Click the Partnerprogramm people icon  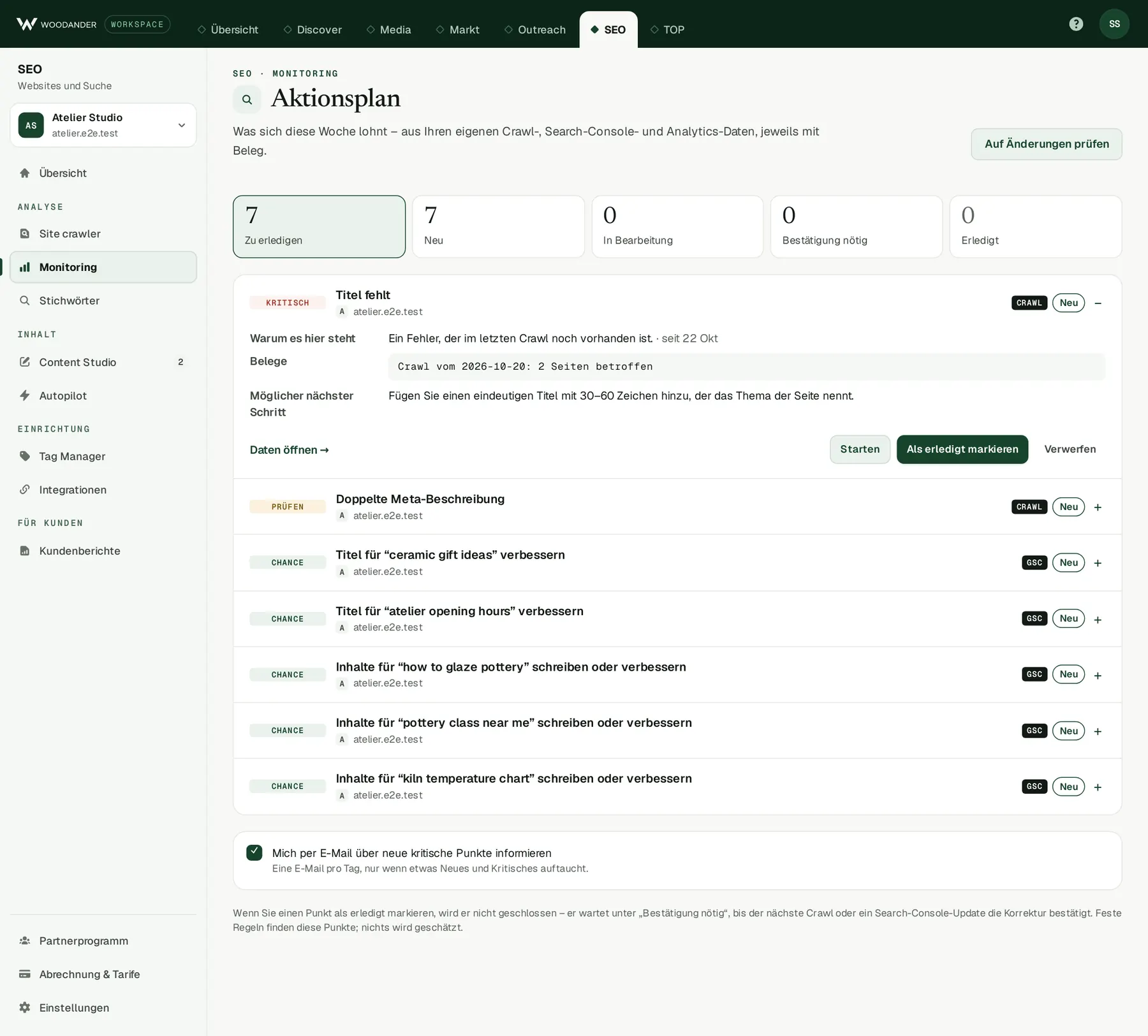(25, 940)
